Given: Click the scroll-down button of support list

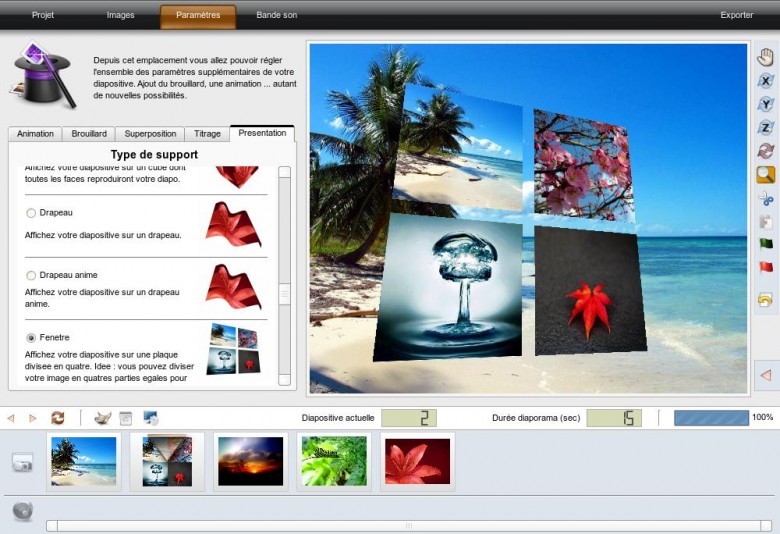Looking at the screenshot, I should [x=285, y=380].
